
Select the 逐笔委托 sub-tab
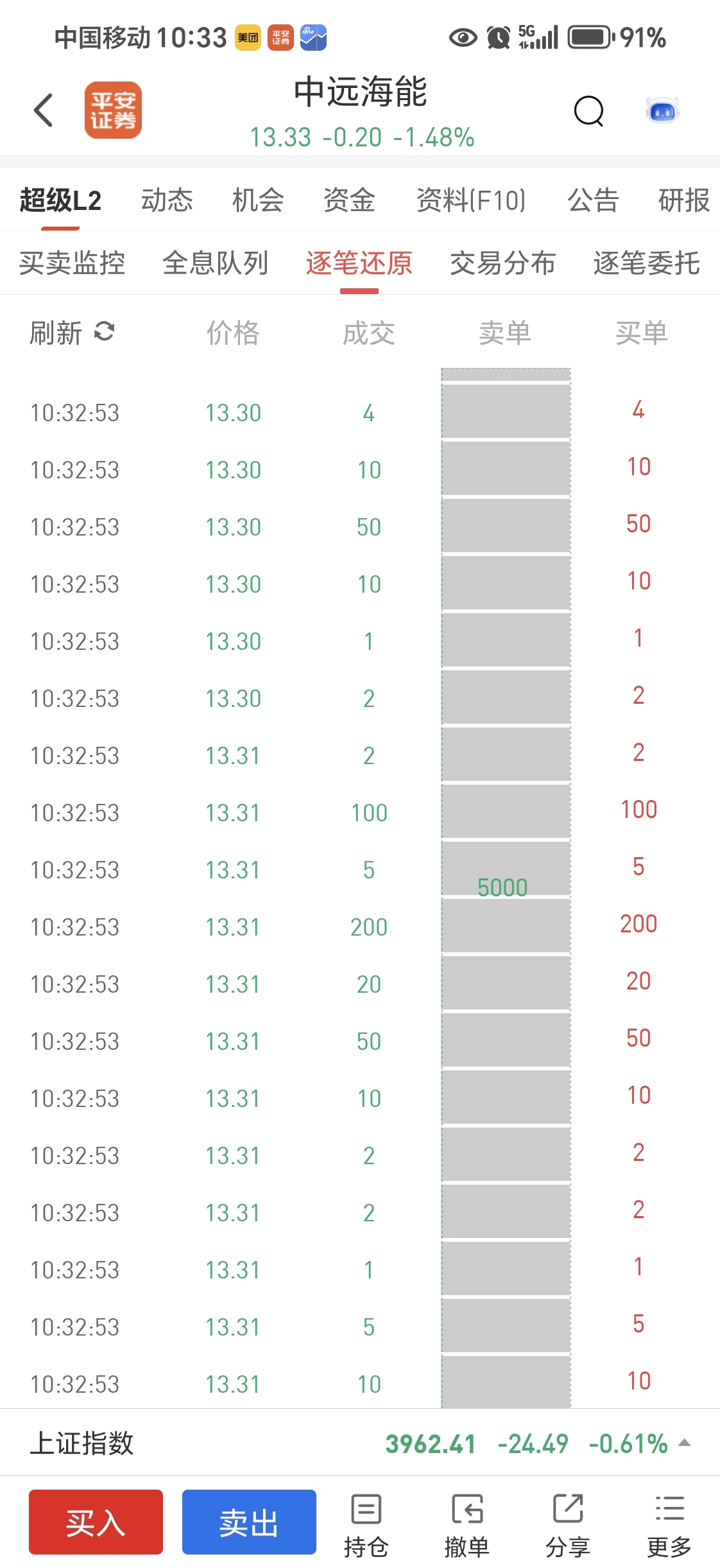tap(647, 263)
